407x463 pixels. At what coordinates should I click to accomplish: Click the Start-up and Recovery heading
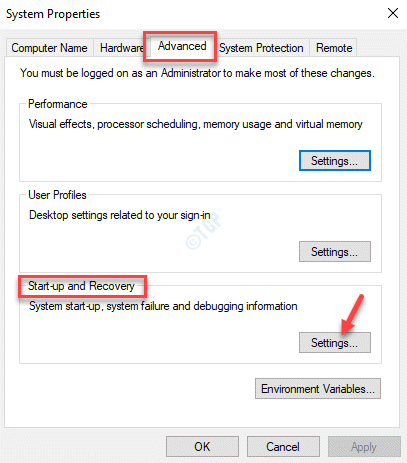(x=81, y=286)
